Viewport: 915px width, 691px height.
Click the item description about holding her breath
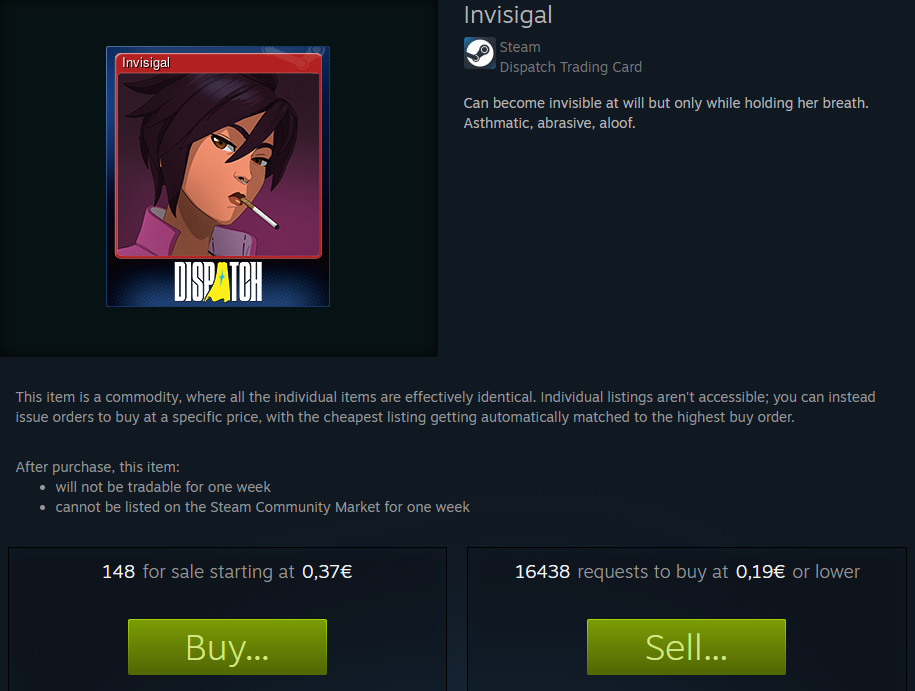tap(666, 113)
